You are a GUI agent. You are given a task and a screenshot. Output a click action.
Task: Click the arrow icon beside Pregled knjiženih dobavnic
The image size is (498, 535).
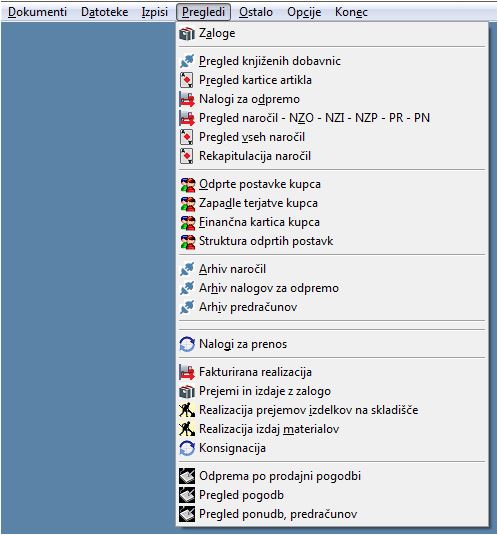coord(187,61)
